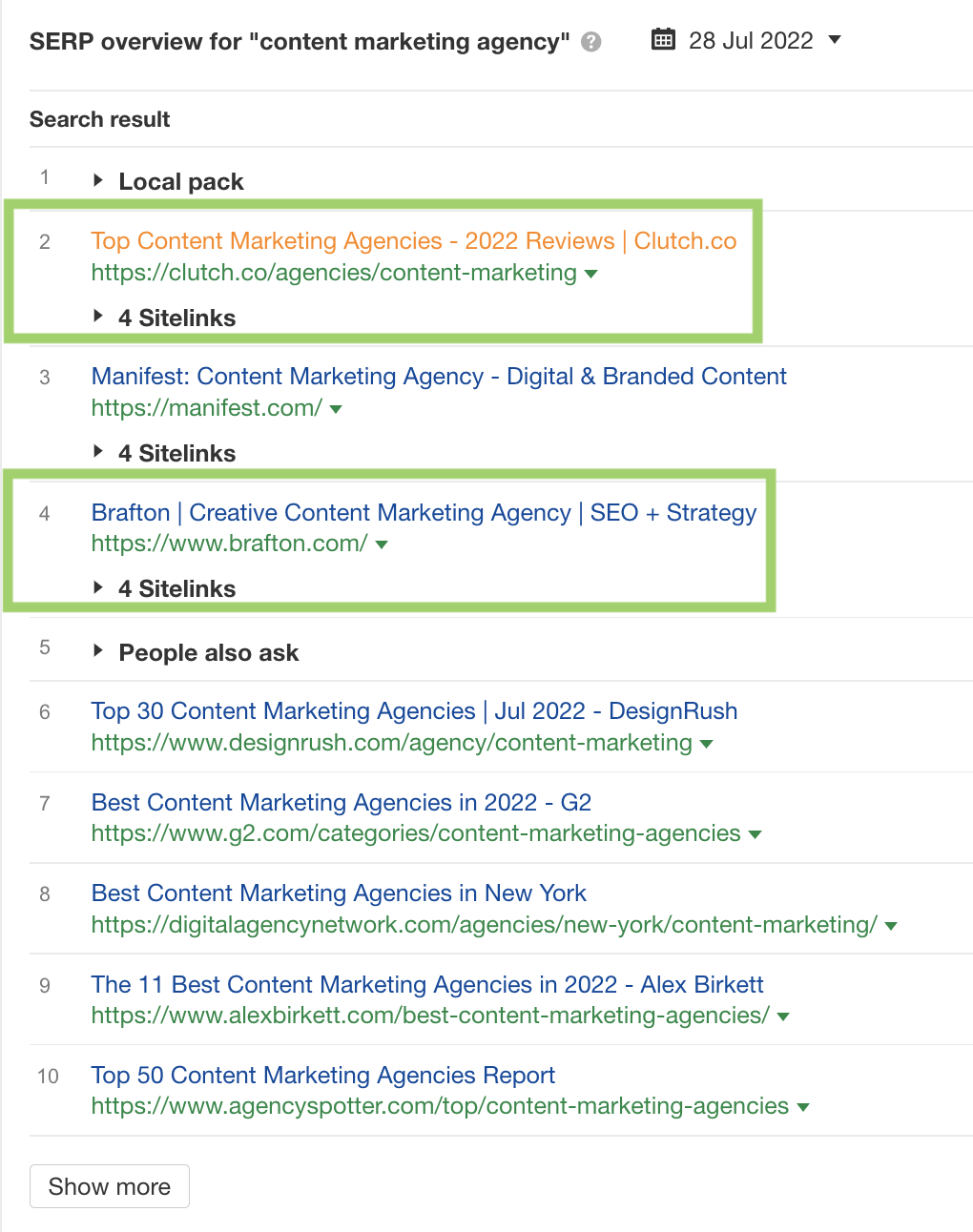Click the help question mark icon

(x=591, y=42)
